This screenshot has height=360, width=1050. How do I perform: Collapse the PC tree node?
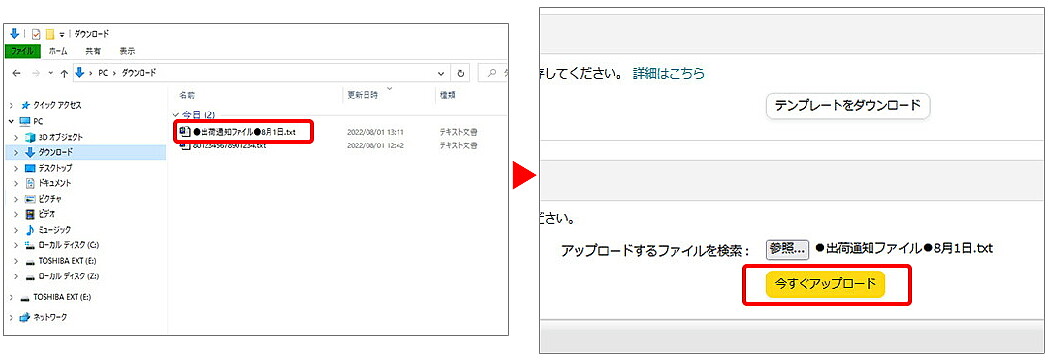point(12,121)
